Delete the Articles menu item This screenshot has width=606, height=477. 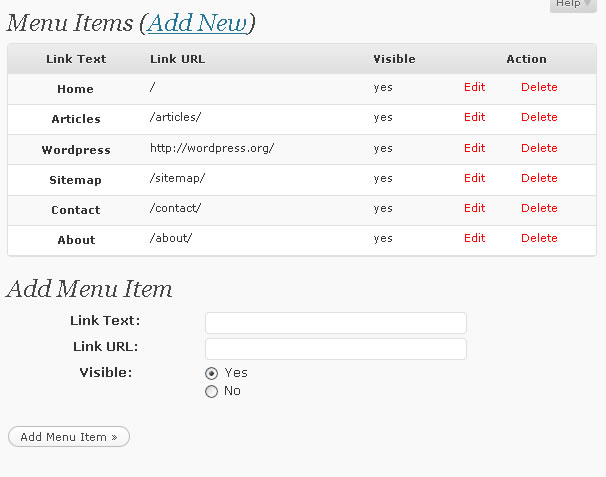539,117
